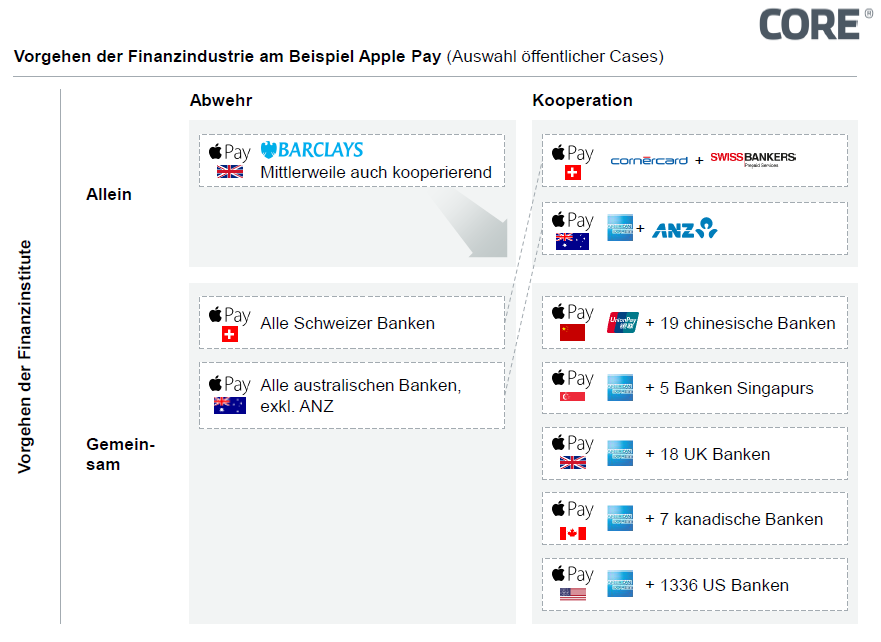
Task: Click the Singapore flag icon
Action: tap(572, 398)
